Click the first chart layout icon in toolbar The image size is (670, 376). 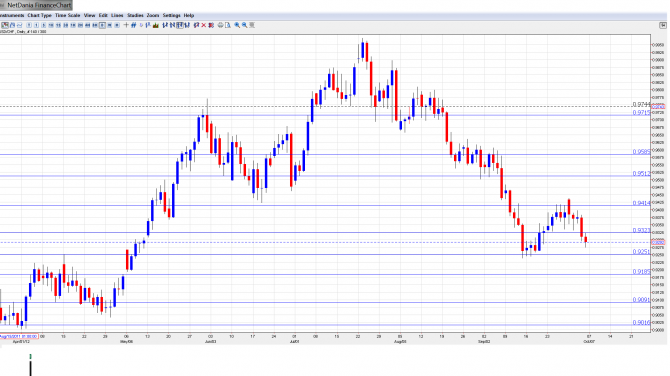tap(5, 25)
